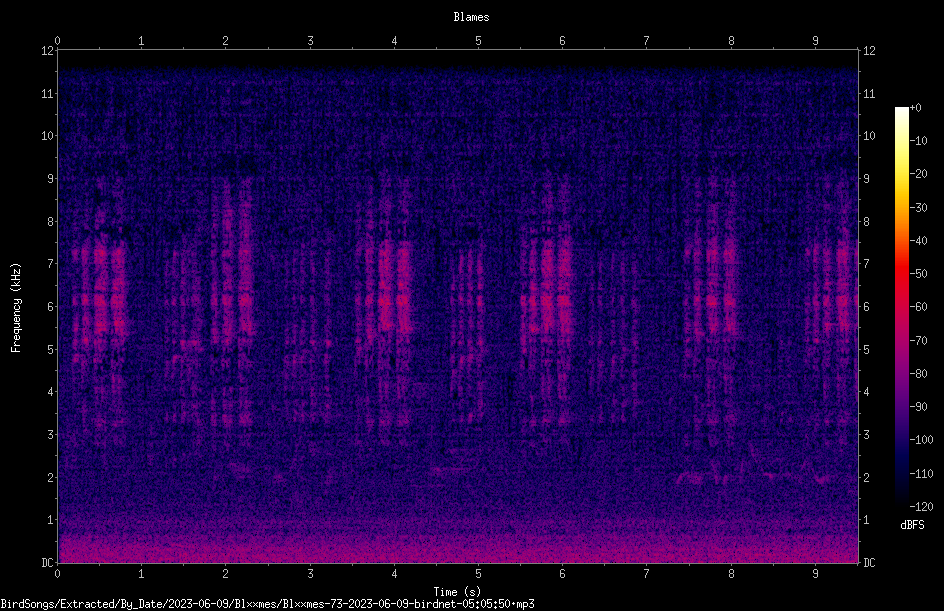The width and height of the screenshot is (944, 611).
Task: Click the "-30" value on the color scale
Action: pyautogui.click(x=918, y=208)
